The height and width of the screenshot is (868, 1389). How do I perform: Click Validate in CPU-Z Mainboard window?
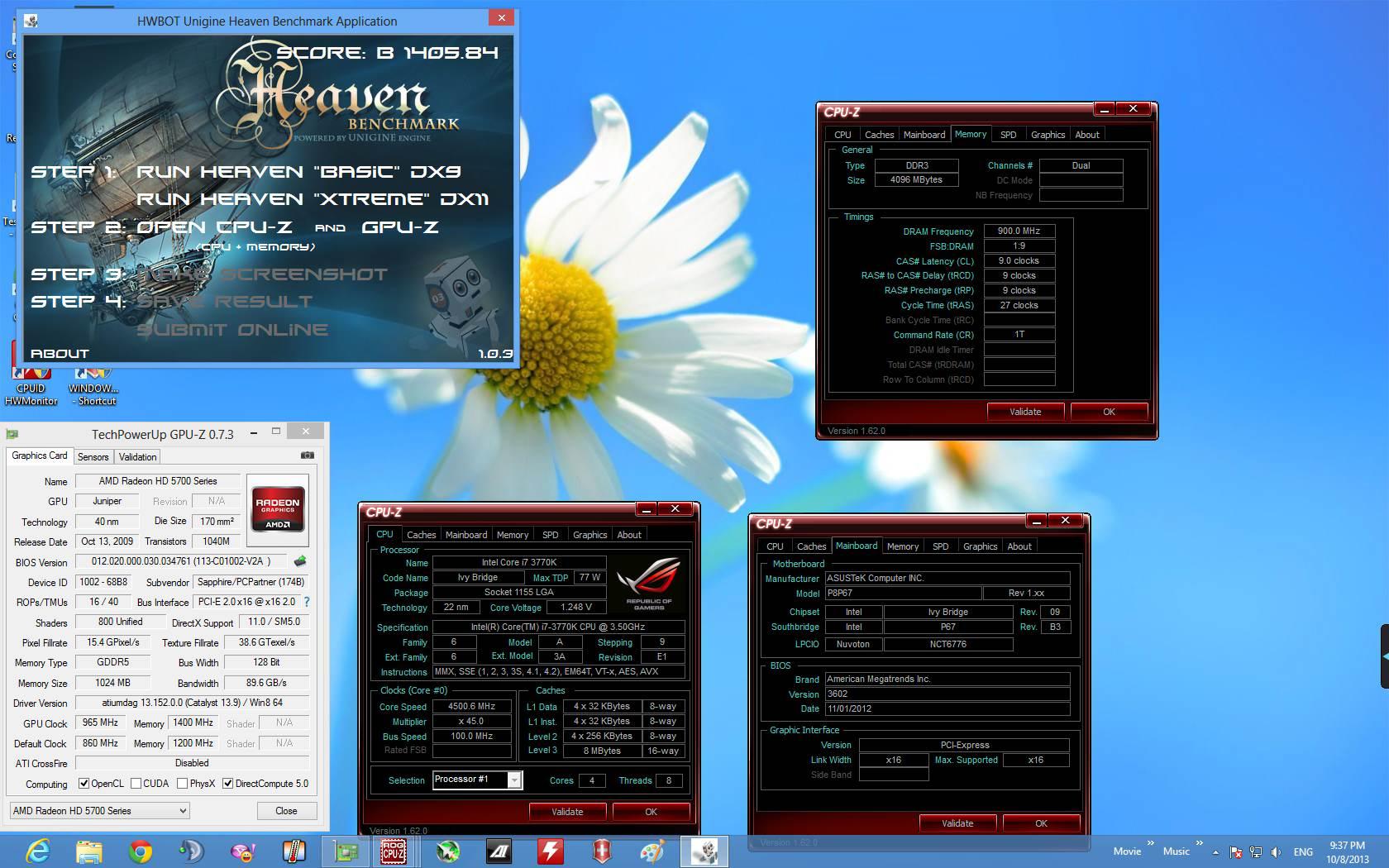click(957, 823)
